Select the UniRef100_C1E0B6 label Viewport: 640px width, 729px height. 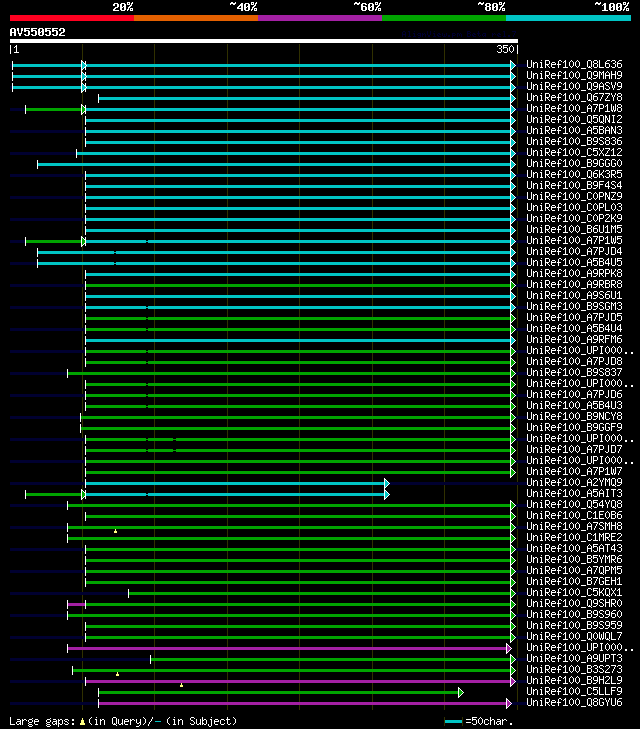point(574,516)
